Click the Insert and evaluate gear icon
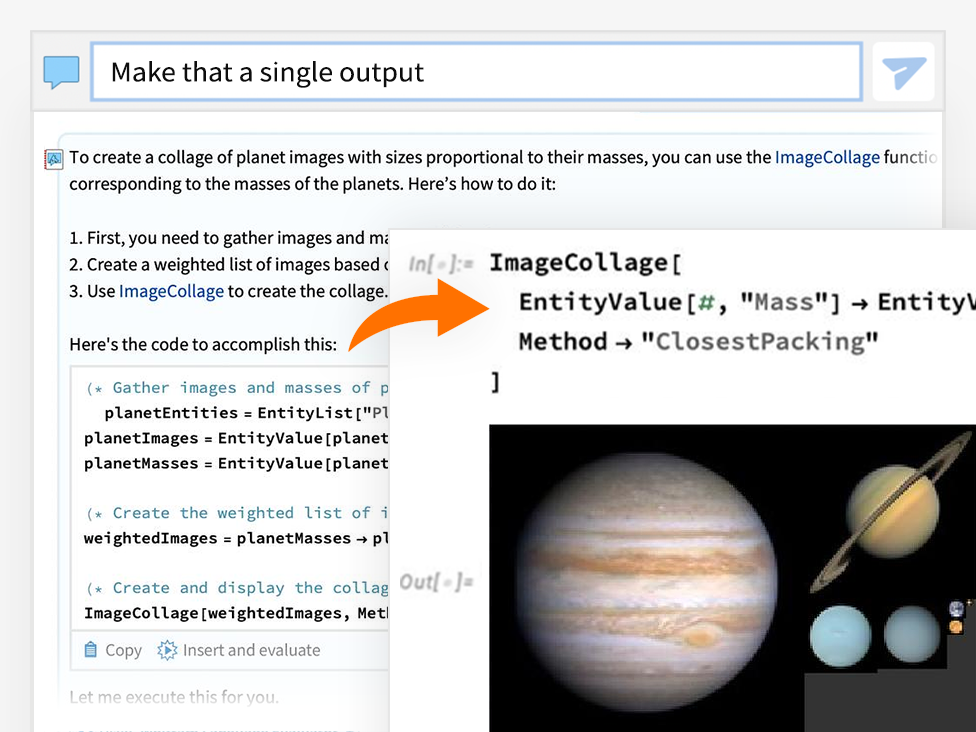 point(167,650)
